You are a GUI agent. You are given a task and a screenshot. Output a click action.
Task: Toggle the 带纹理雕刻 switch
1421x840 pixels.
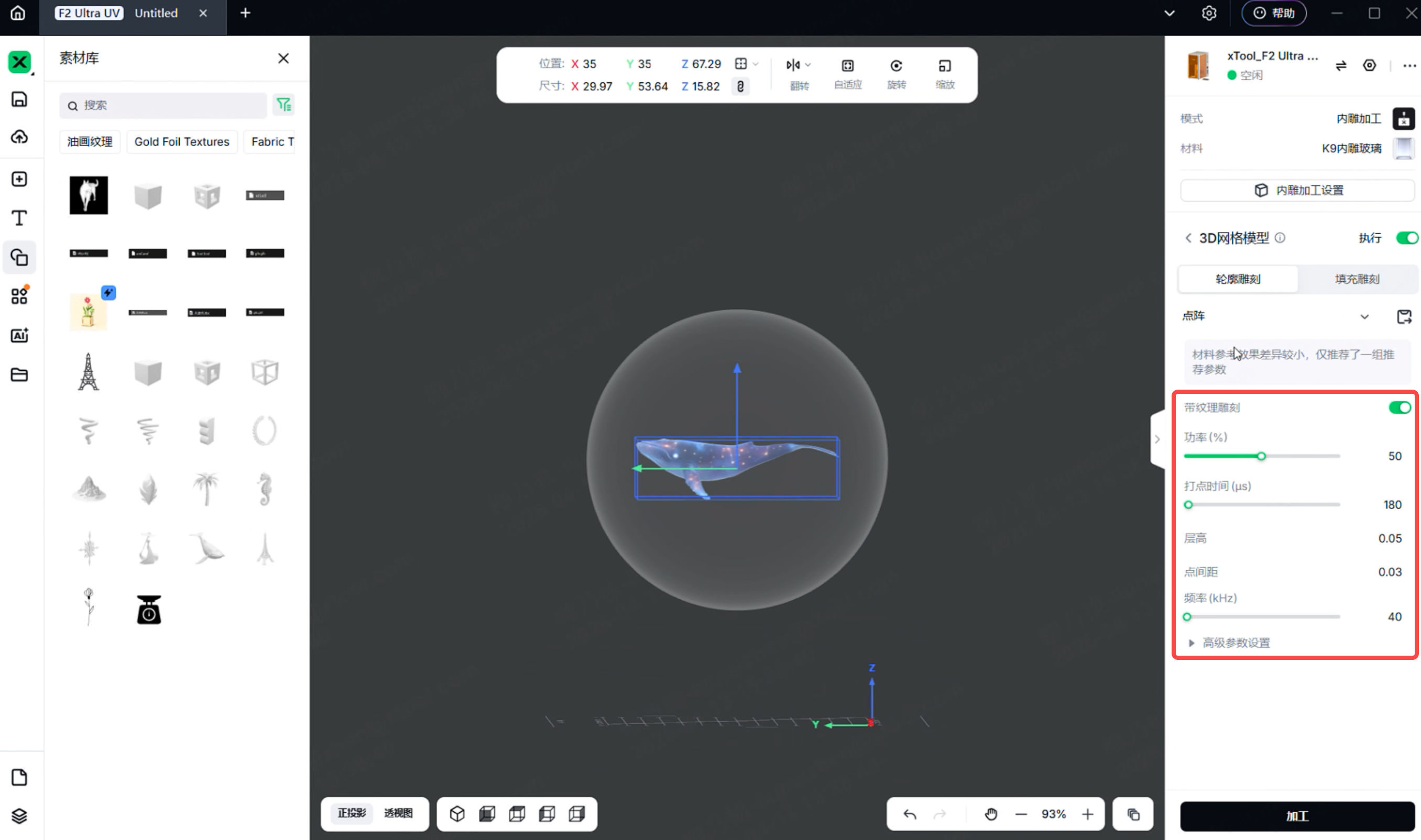tap(1400, 407)
